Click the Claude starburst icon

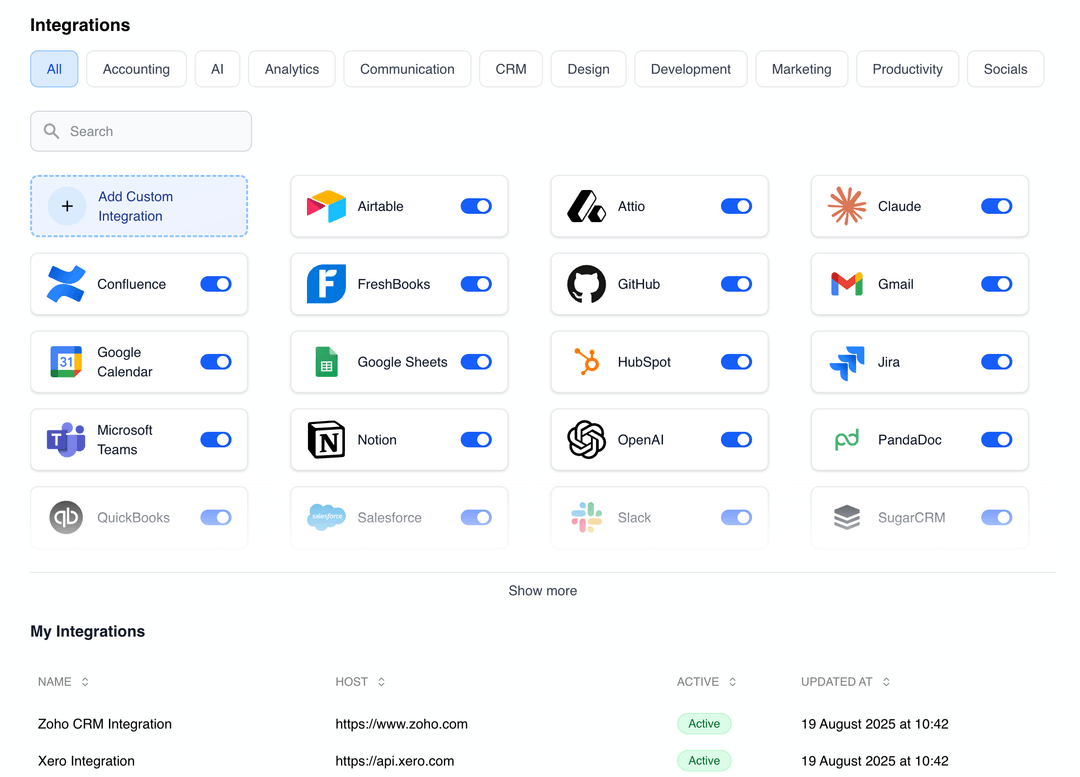coord(847,206)
